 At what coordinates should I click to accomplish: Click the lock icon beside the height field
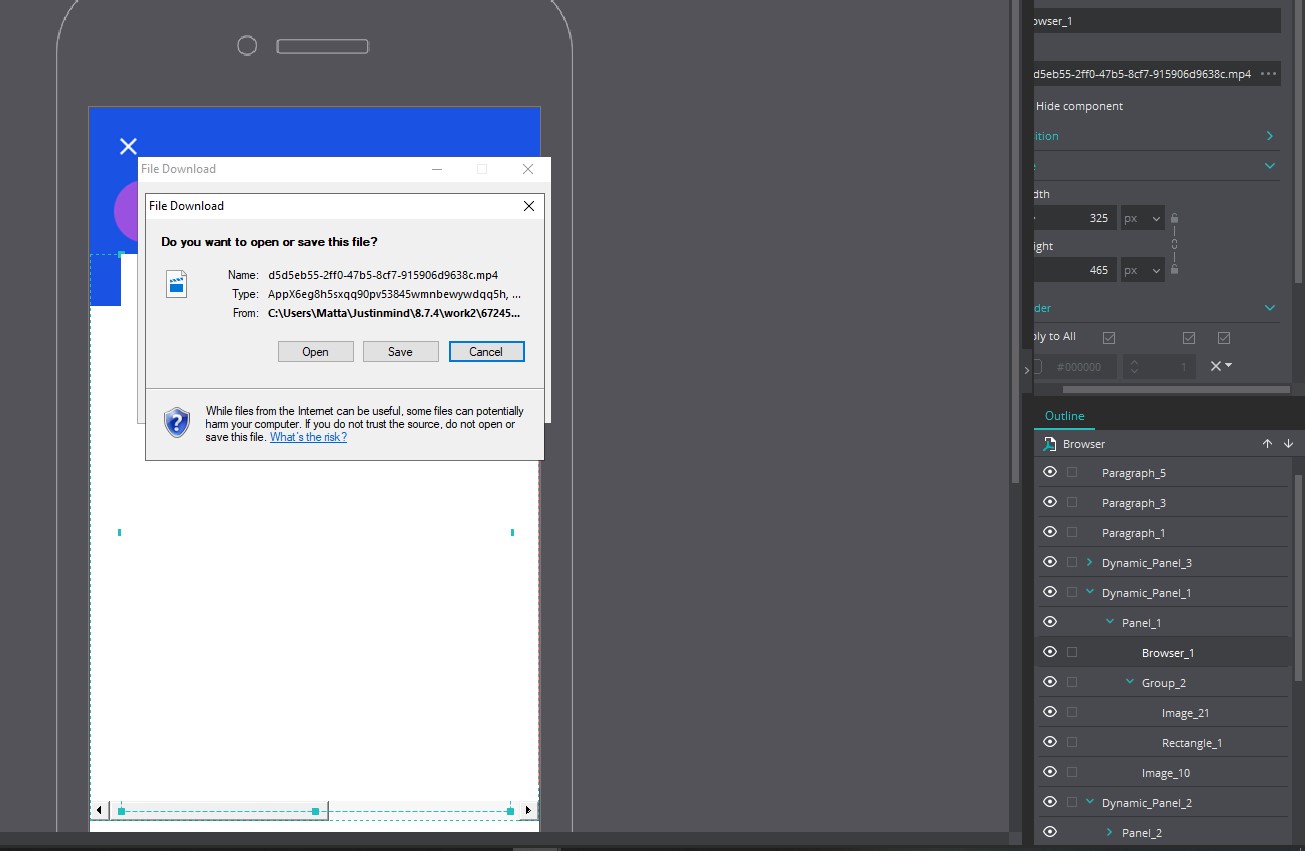[1174, 269]
